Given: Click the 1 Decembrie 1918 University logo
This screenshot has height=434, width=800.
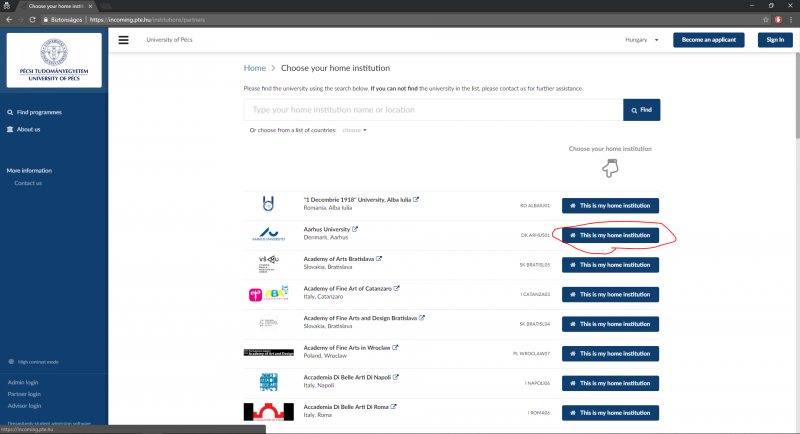Looking at the screenshot, I should click(x=268, y=204).
